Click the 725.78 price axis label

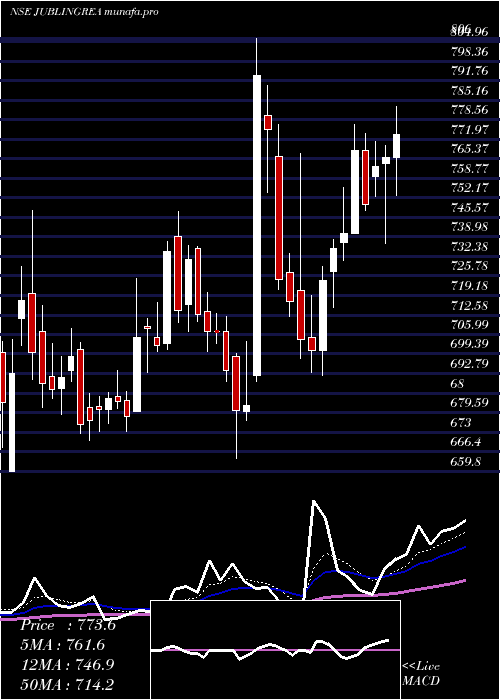tap(469, 266)
